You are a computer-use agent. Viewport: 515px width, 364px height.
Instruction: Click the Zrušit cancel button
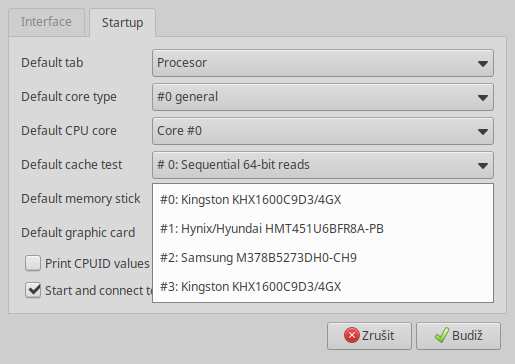(369, 336)
